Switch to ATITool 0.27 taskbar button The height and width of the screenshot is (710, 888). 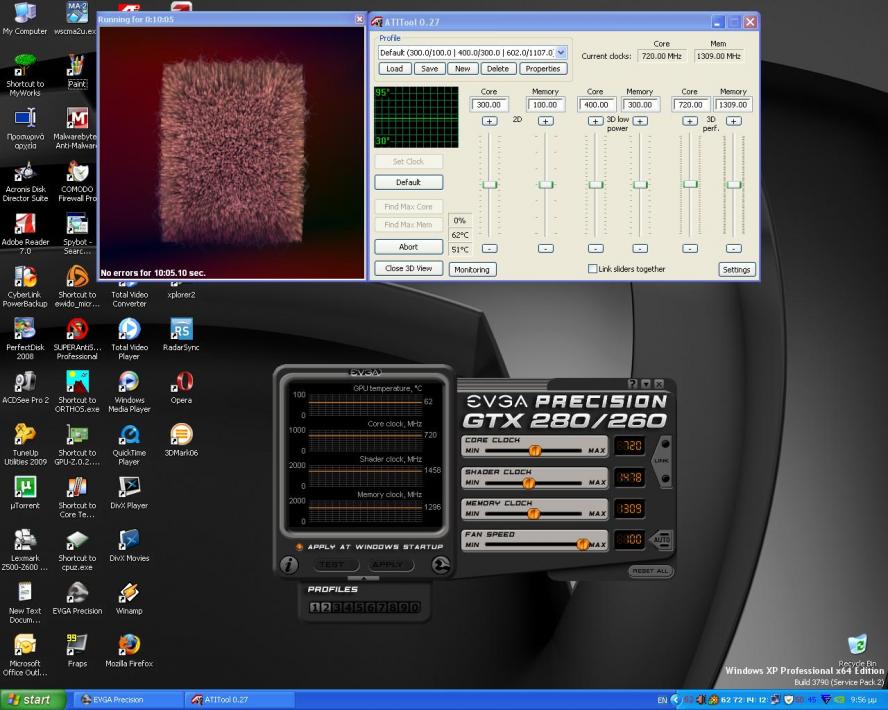click(x=241, y=700)
